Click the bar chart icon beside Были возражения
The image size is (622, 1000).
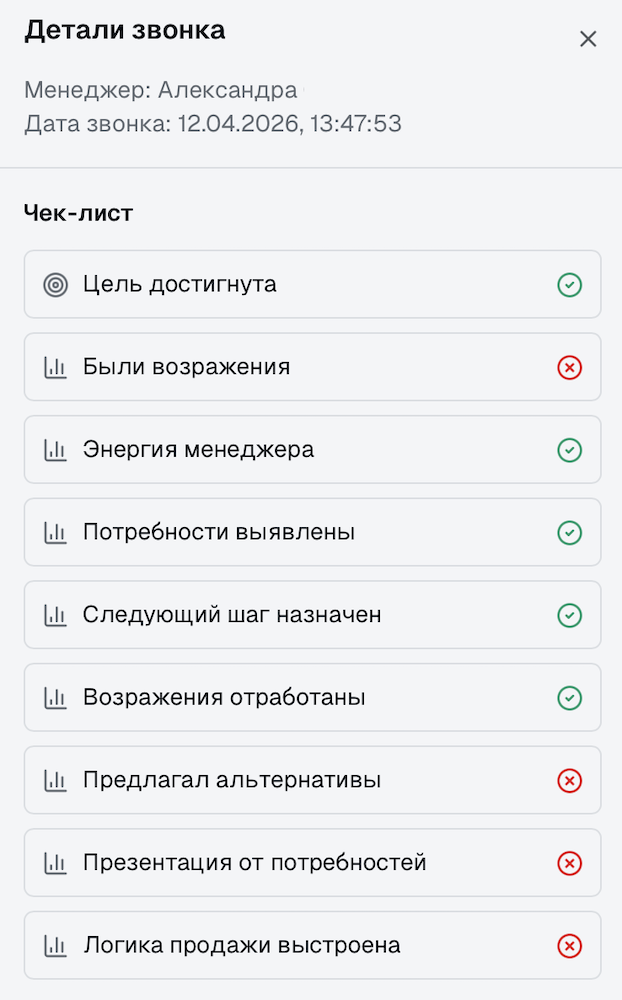click(55, 367)
